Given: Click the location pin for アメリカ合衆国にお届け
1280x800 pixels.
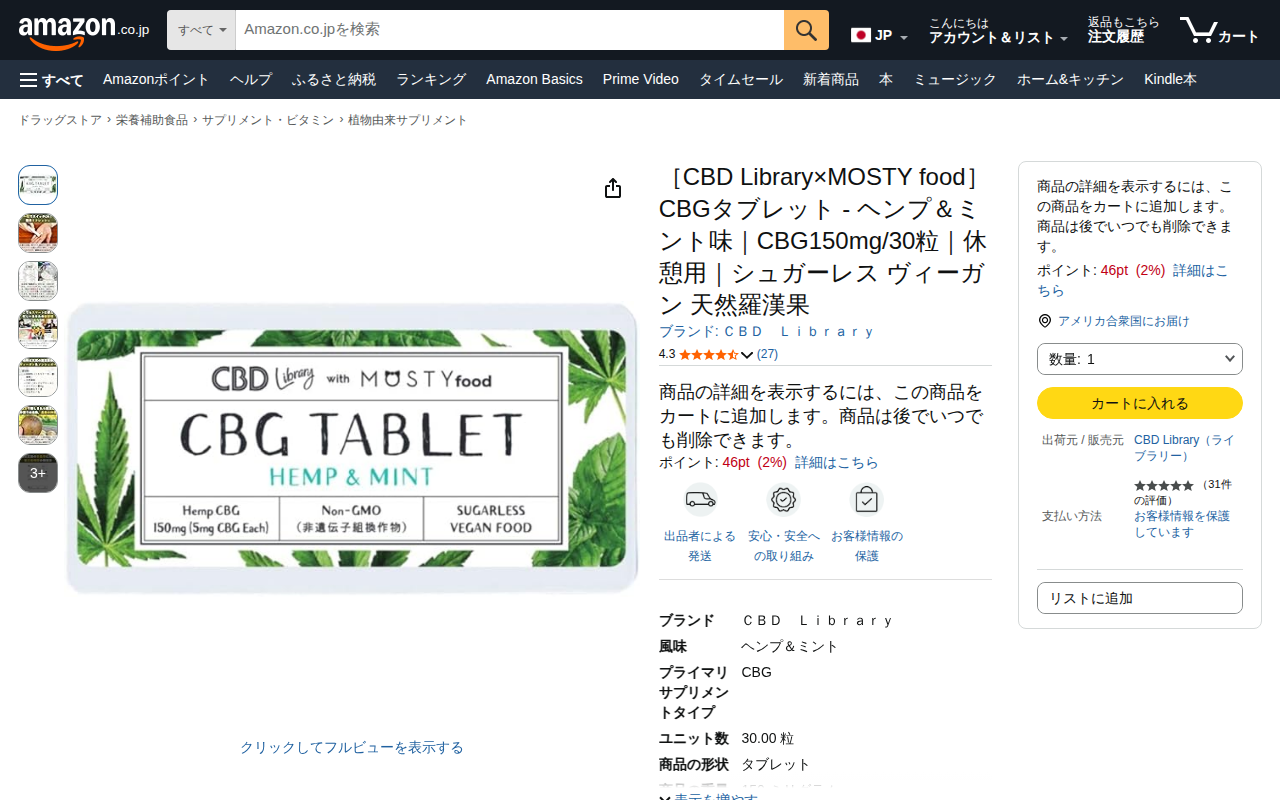Looking at the screenshot, I should [1045, 321].
